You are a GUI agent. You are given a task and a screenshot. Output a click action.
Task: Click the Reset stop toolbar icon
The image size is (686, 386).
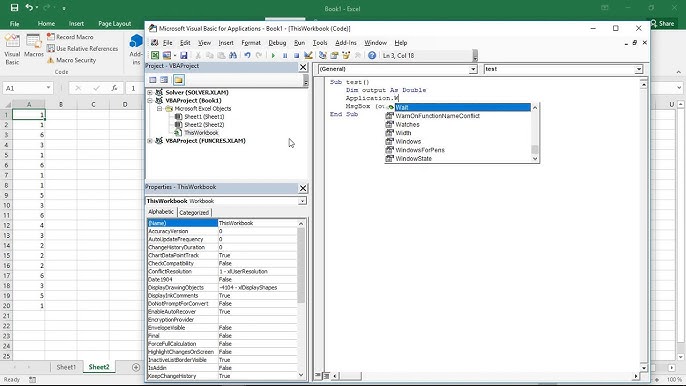pos(296,56)
